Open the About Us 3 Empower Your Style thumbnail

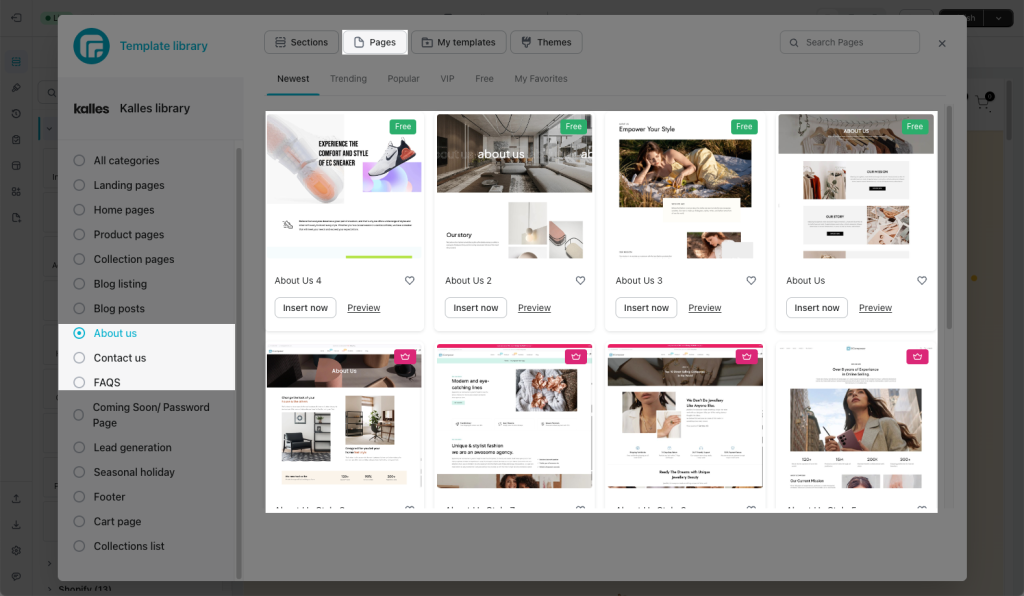(x=685, y=186)
